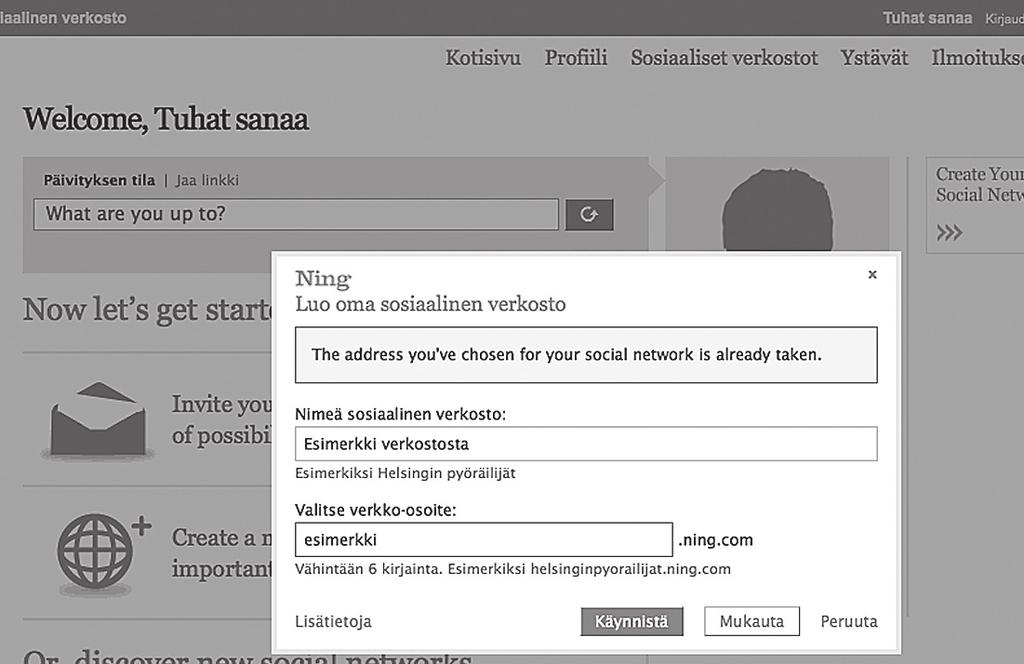Go to the Ystävät page
Viewport: 1024px width, 664px height.
[x=874, y=57]
